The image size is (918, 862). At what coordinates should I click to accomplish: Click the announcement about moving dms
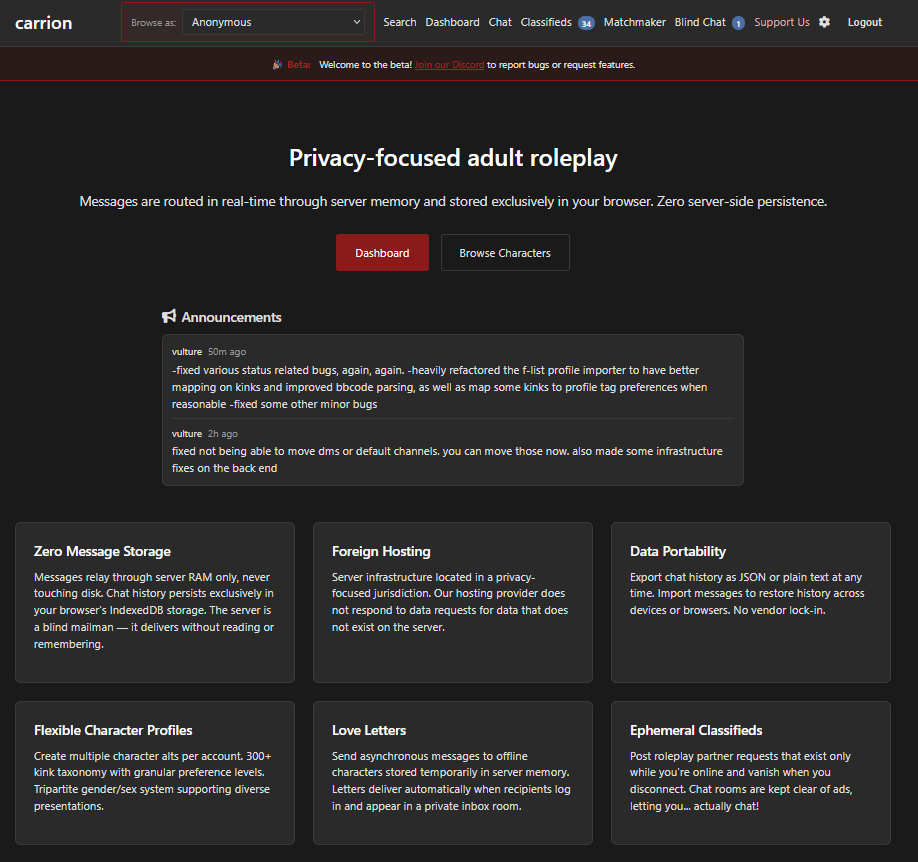tap(447, 460)
